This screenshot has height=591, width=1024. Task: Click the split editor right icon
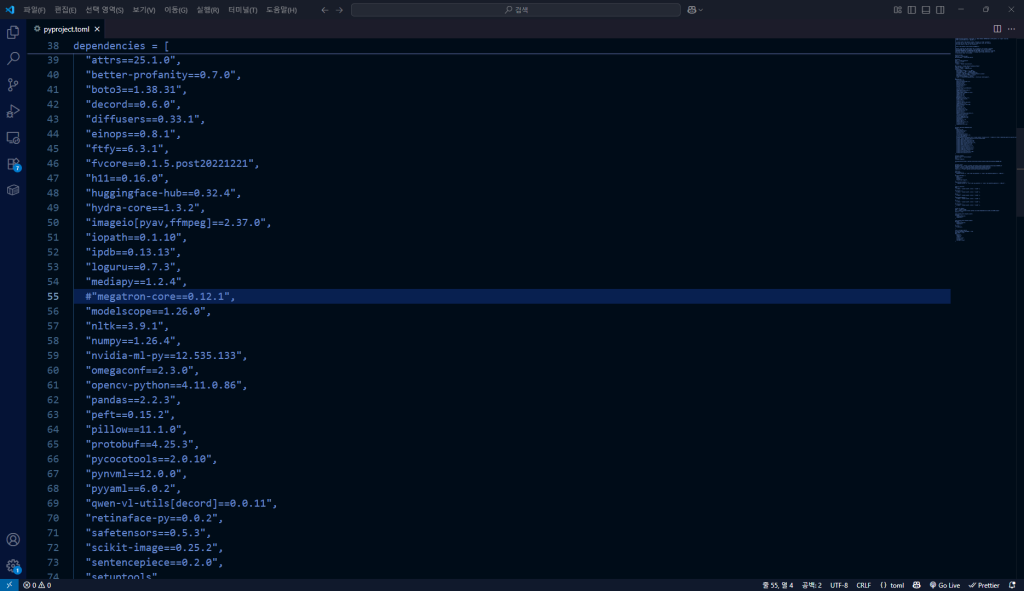point(997,29)
